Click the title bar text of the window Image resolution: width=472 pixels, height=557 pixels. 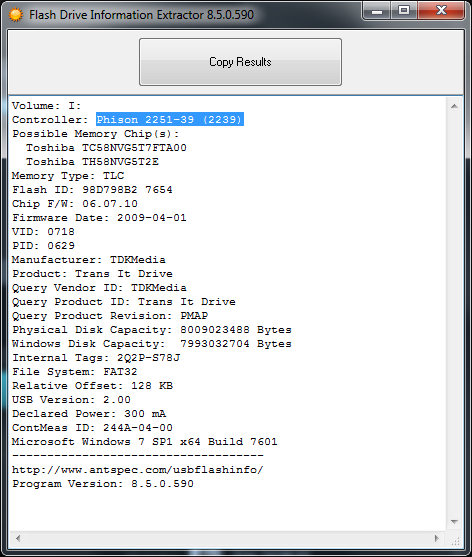click(141, 15)
